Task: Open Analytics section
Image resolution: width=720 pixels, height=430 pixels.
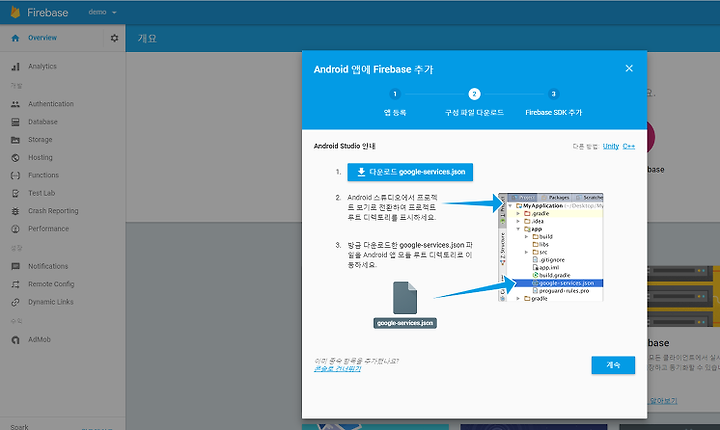Action: (42, 66)
